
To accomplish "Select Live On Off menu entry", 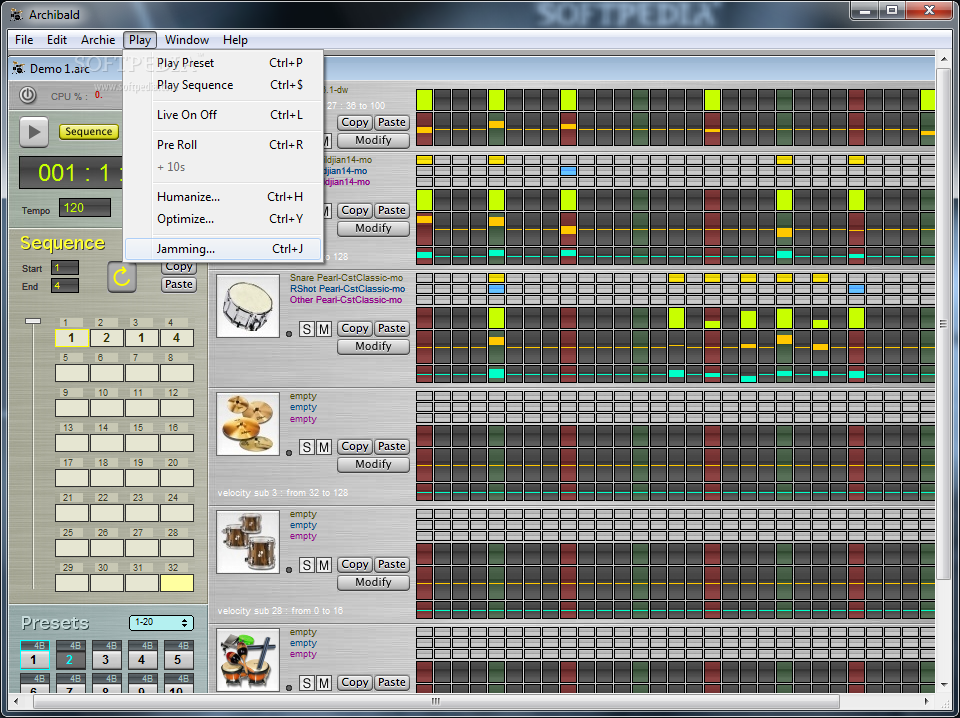I will (223, 114).
